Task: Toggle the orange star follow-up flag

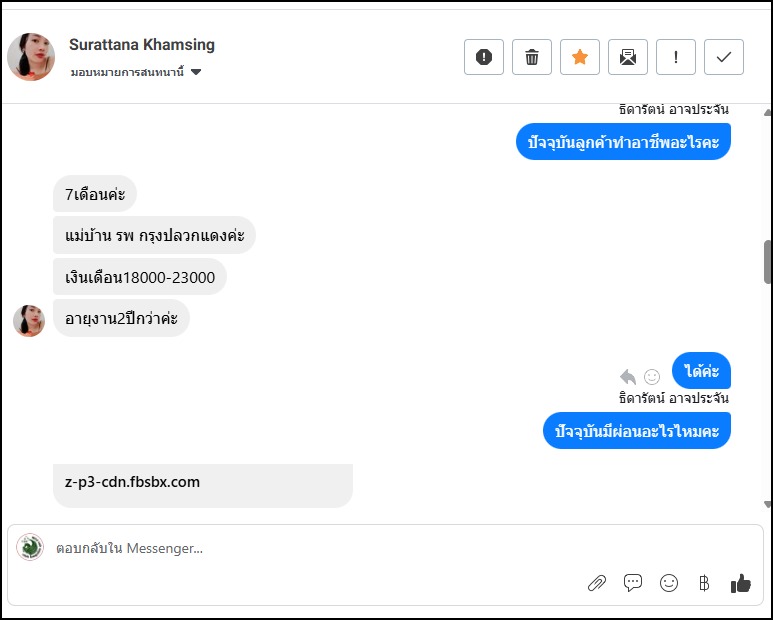Action: tap(580, 57)
